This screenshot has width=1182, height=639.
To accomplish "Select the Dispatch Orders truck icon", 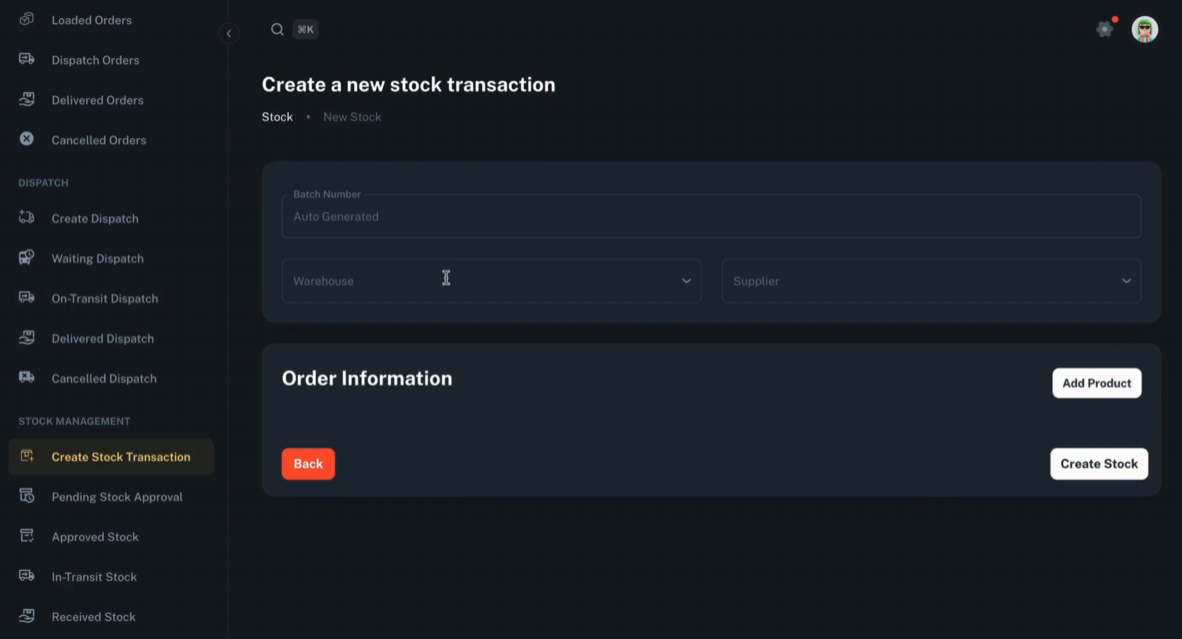I will (26, 60).
